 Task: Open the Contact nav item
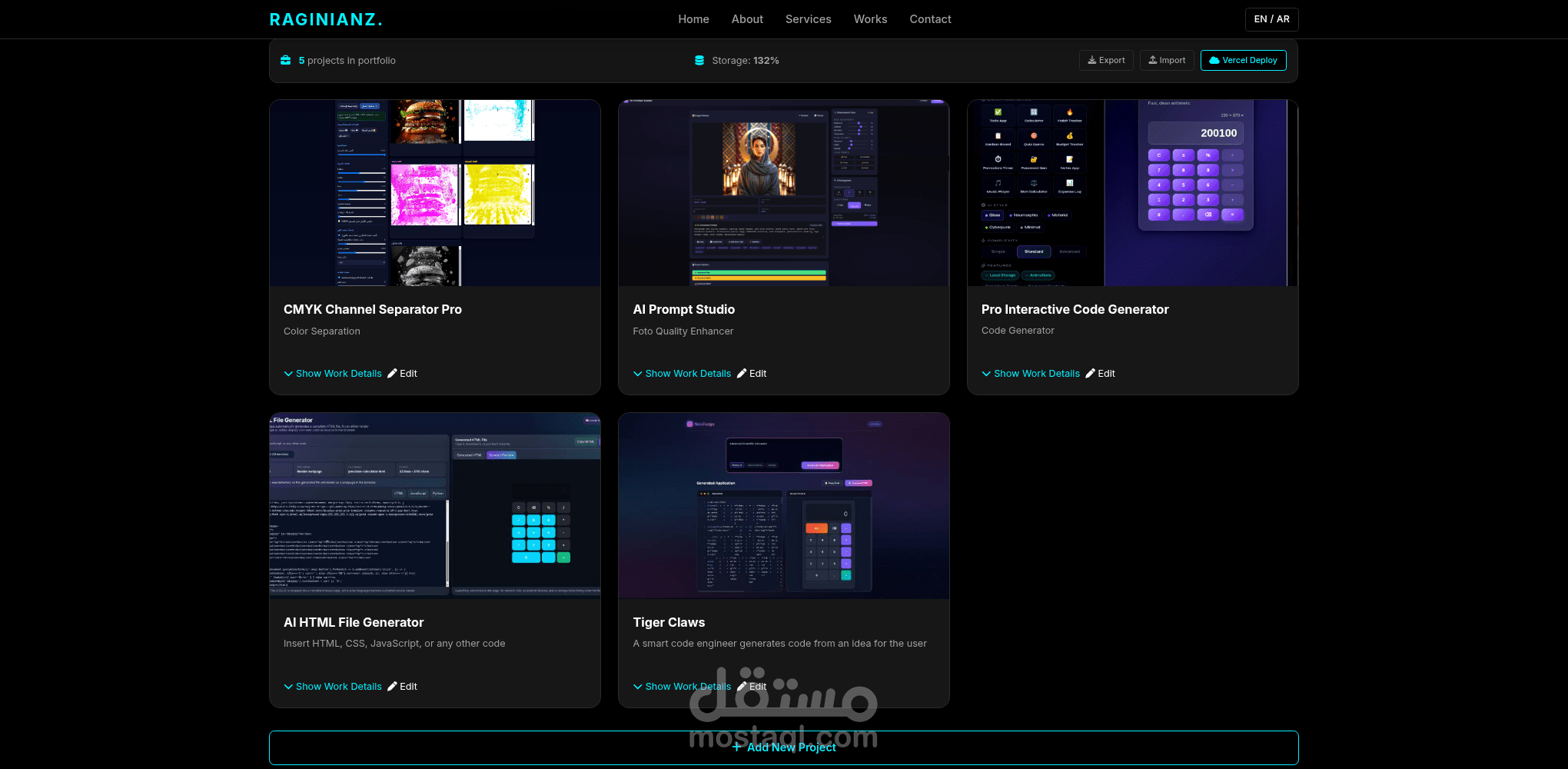click(930, 19)
